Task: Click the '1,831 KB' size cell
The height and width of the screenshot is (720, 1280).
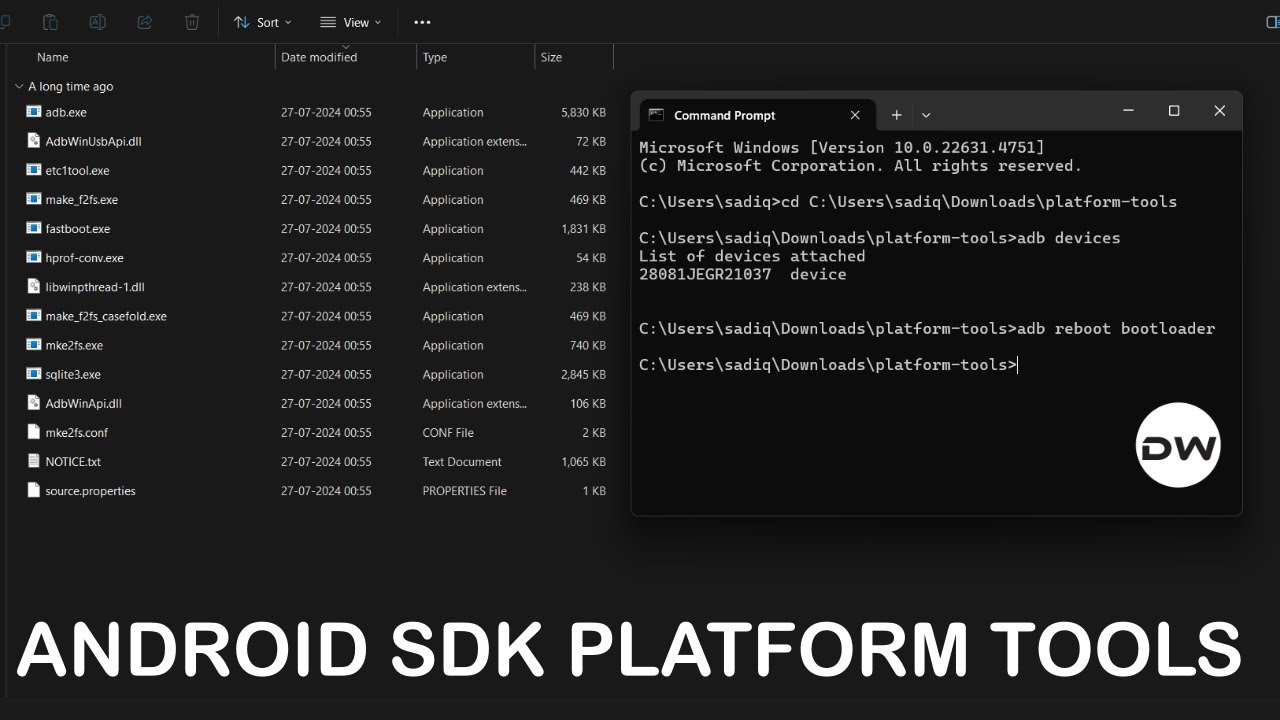Action: pyautogui.click(x=583, y=228)
